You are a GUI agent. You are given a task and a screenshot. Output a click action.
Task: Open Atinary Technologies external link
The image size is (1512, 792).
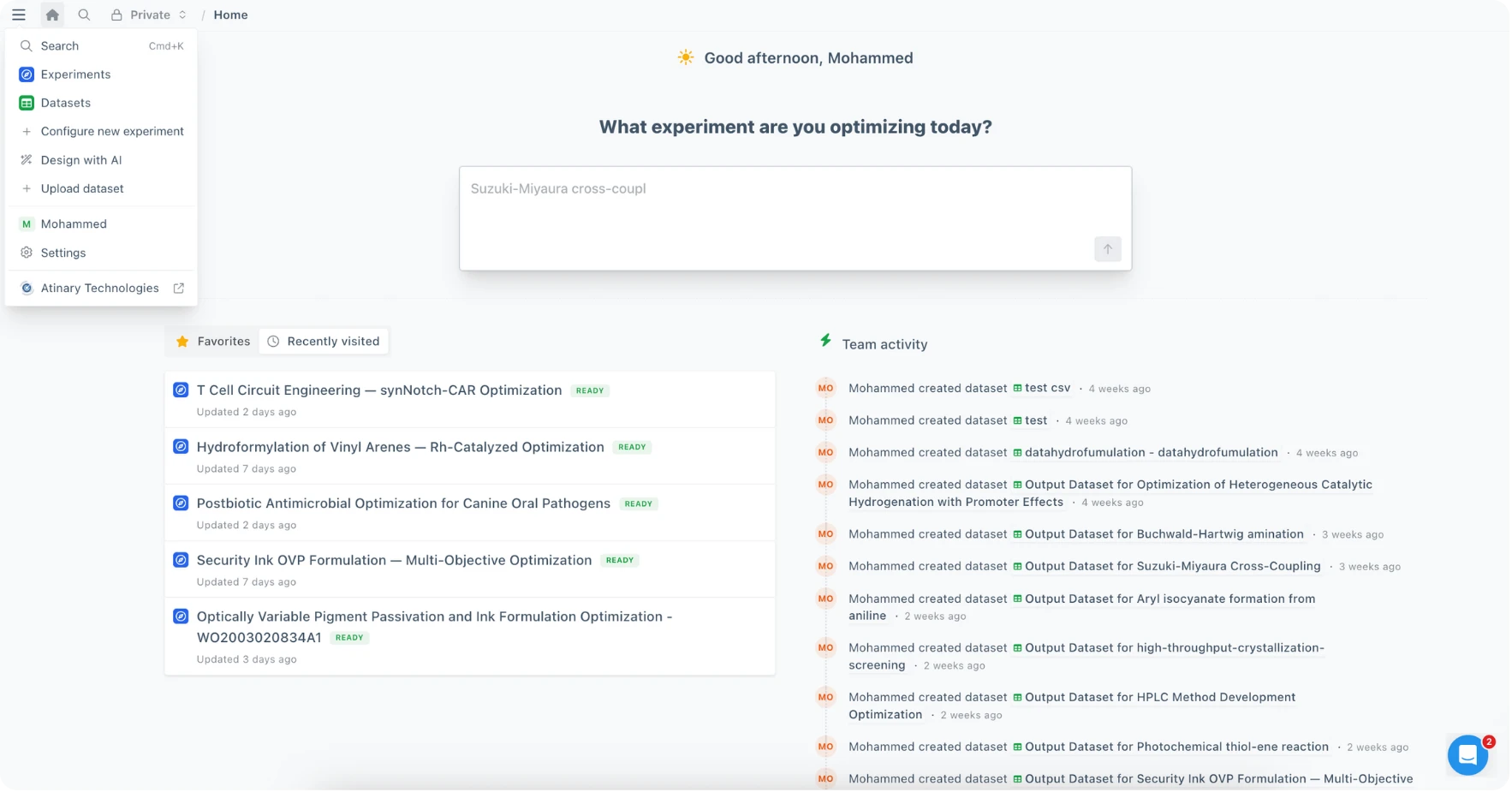101,289
